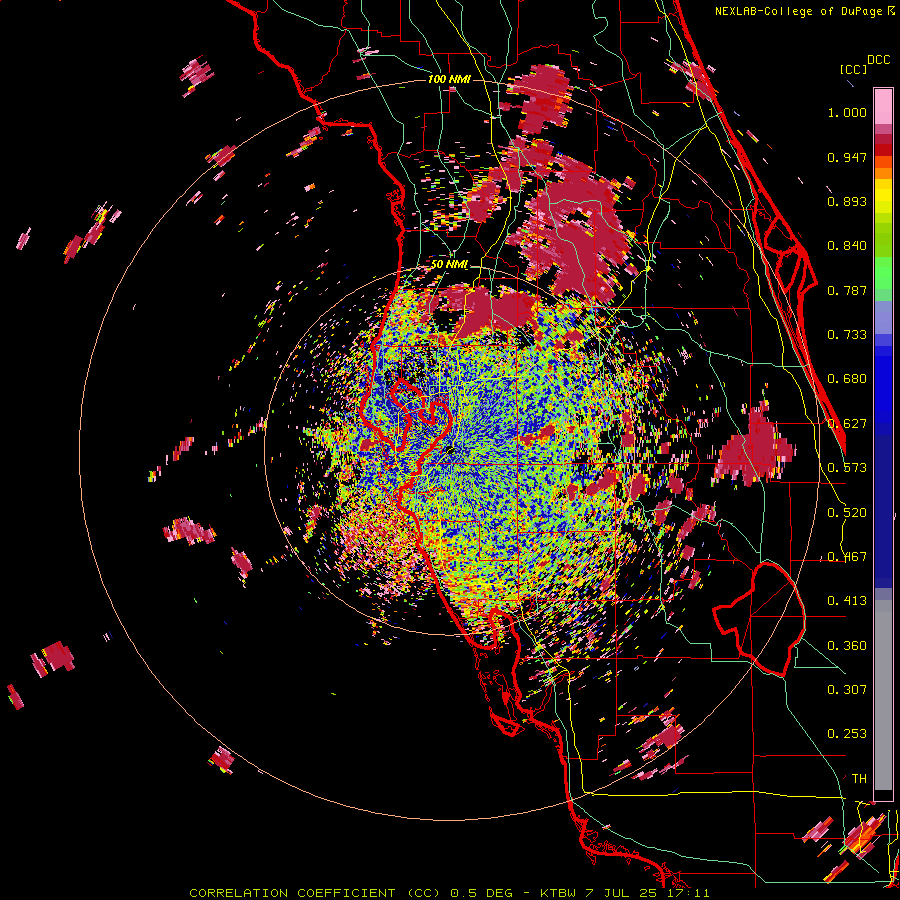Image resolution: width=900 pixels, height=900 pixels.
Task: Click the CORRELATION COEFFICIENT caption text
Action: coord(292,893)
